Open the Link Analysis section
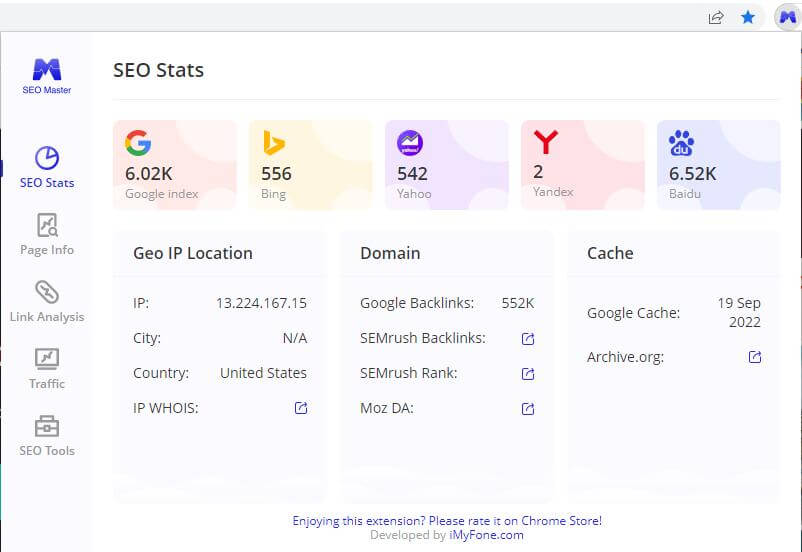Screen dimensions: 802x552 pyautogui.click(x=47, y=302)
